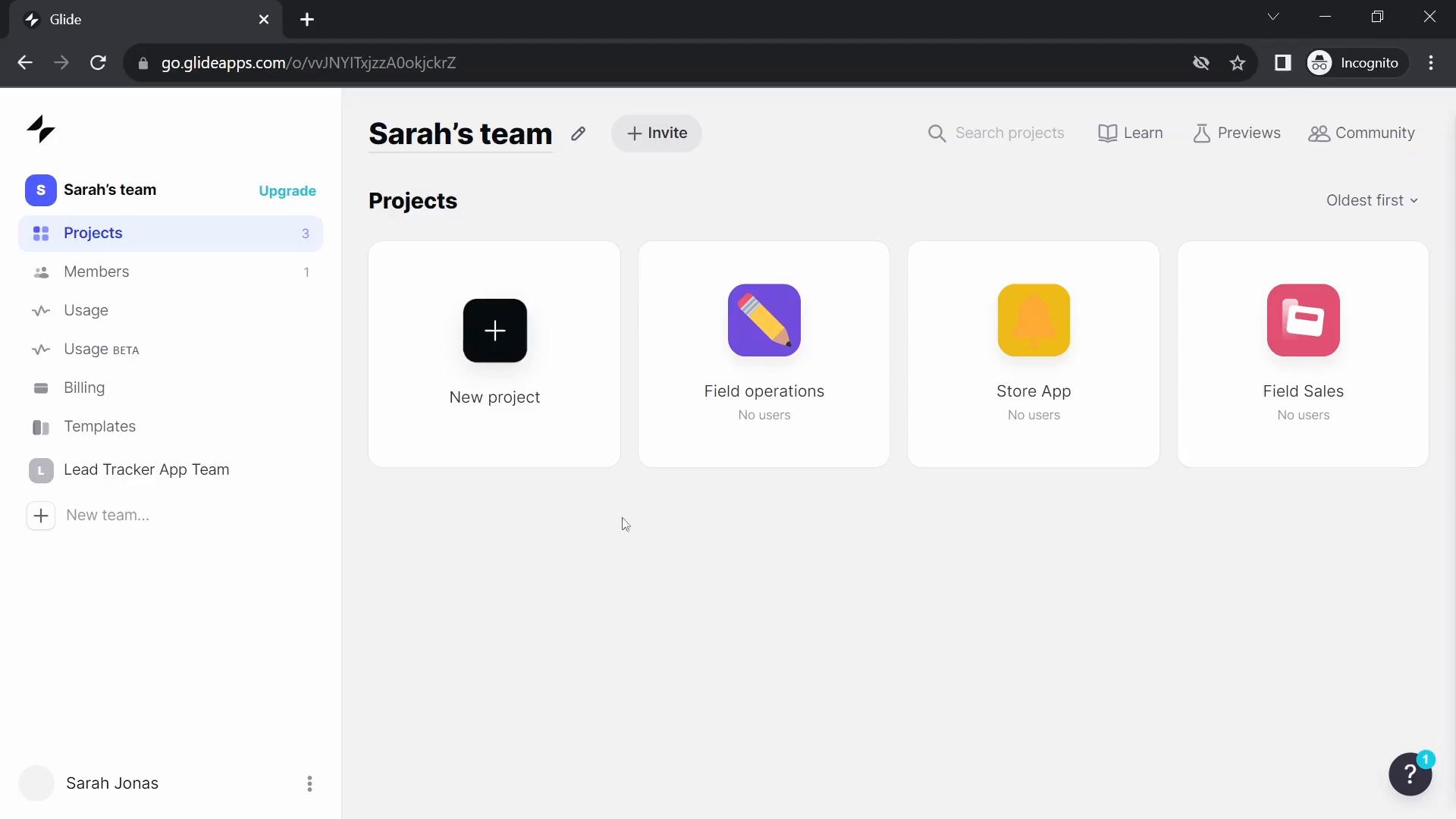The image size is (1456, 819).
Task: Select the Usage Beta sidebar item
Action: 101,348
